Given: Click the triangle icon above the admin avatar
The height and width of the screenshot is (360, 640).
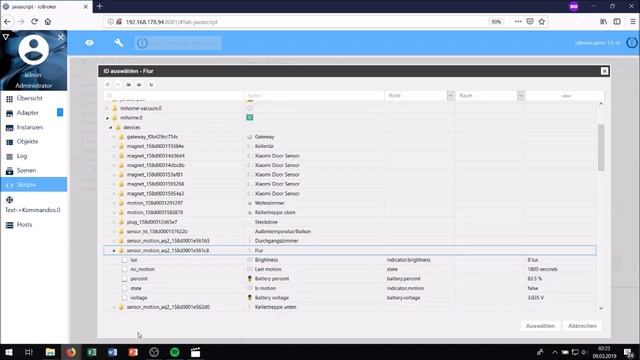Looking at the screenshot, I should tap(6, 37).
